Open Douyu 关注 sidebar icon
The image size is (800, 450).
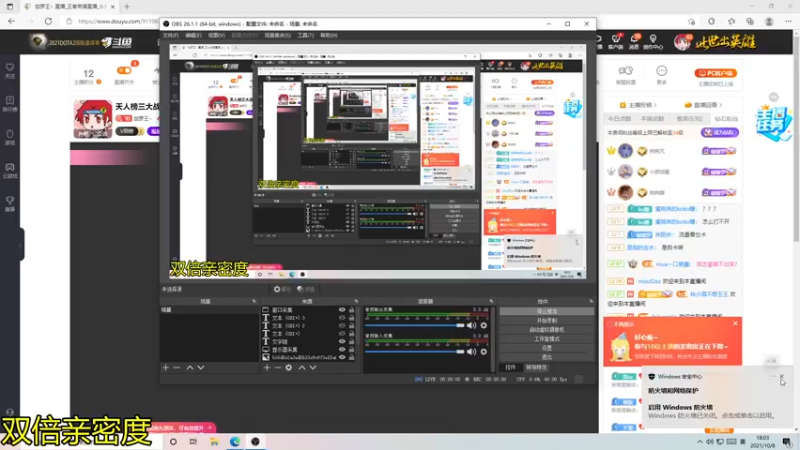coord(10,71)
